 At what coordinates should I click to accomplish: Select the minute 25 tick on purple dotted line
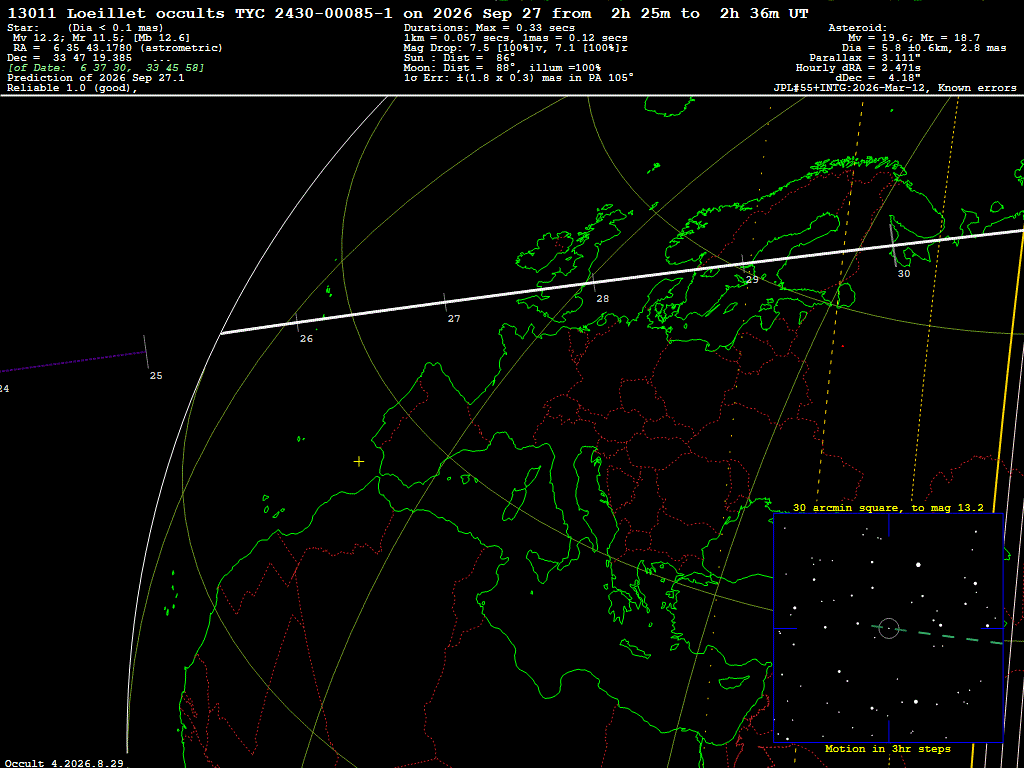[x=146, y=352]
